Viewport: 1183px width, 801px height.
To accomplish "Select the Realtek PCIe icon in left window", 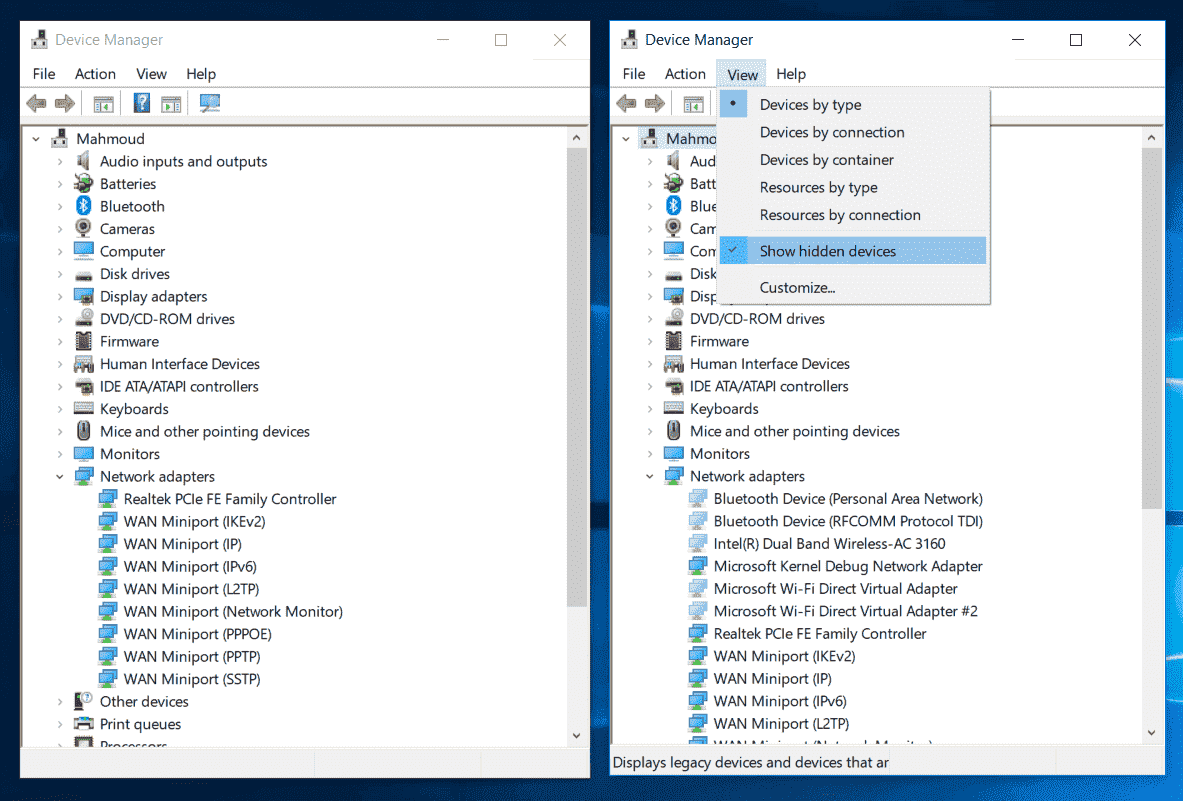I will [x=108, y=499].
